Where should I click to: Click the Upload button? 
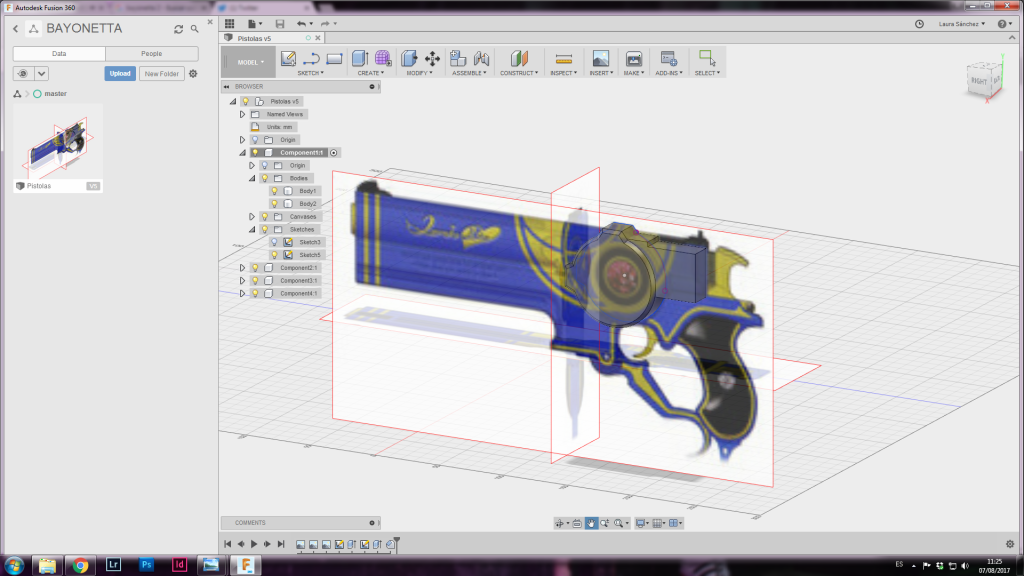coord(120,73)
